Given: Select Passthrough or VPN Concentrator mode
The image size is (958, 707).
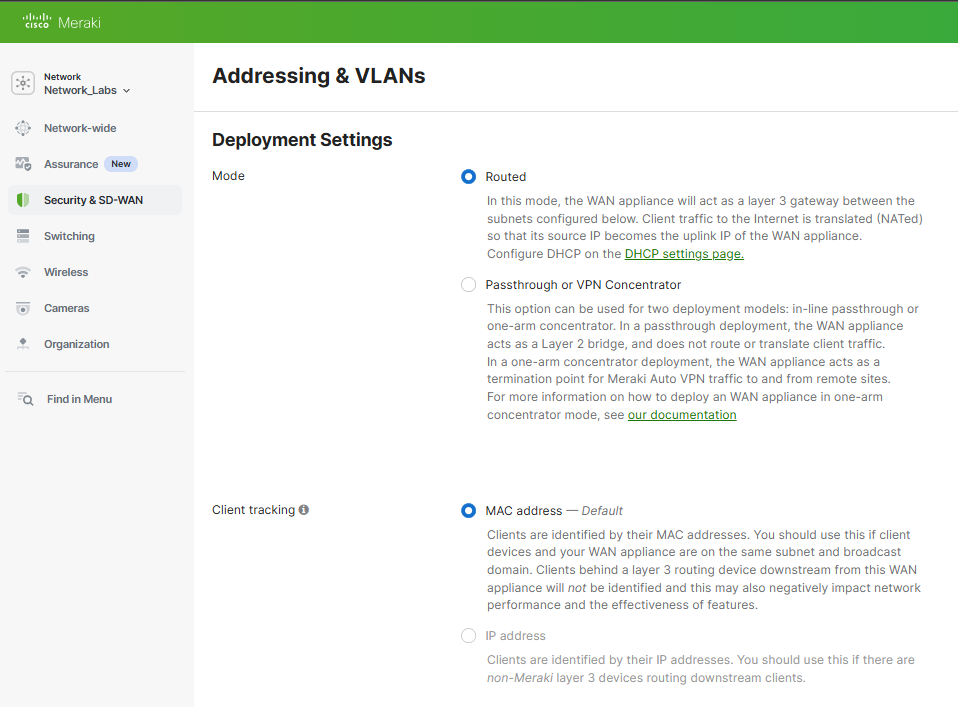Looking at the screenshot, I should (468, 285).
